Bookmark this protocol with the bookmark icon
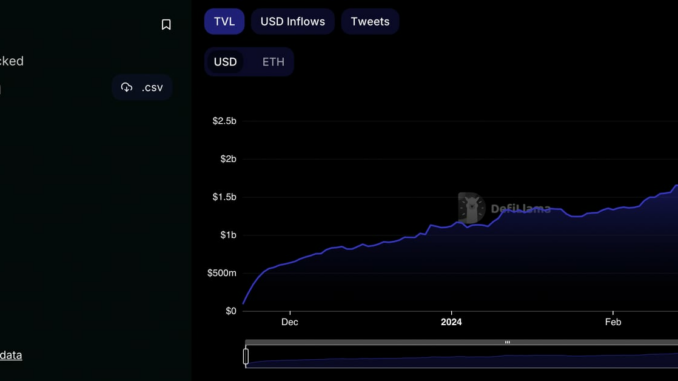 (166, 25)
